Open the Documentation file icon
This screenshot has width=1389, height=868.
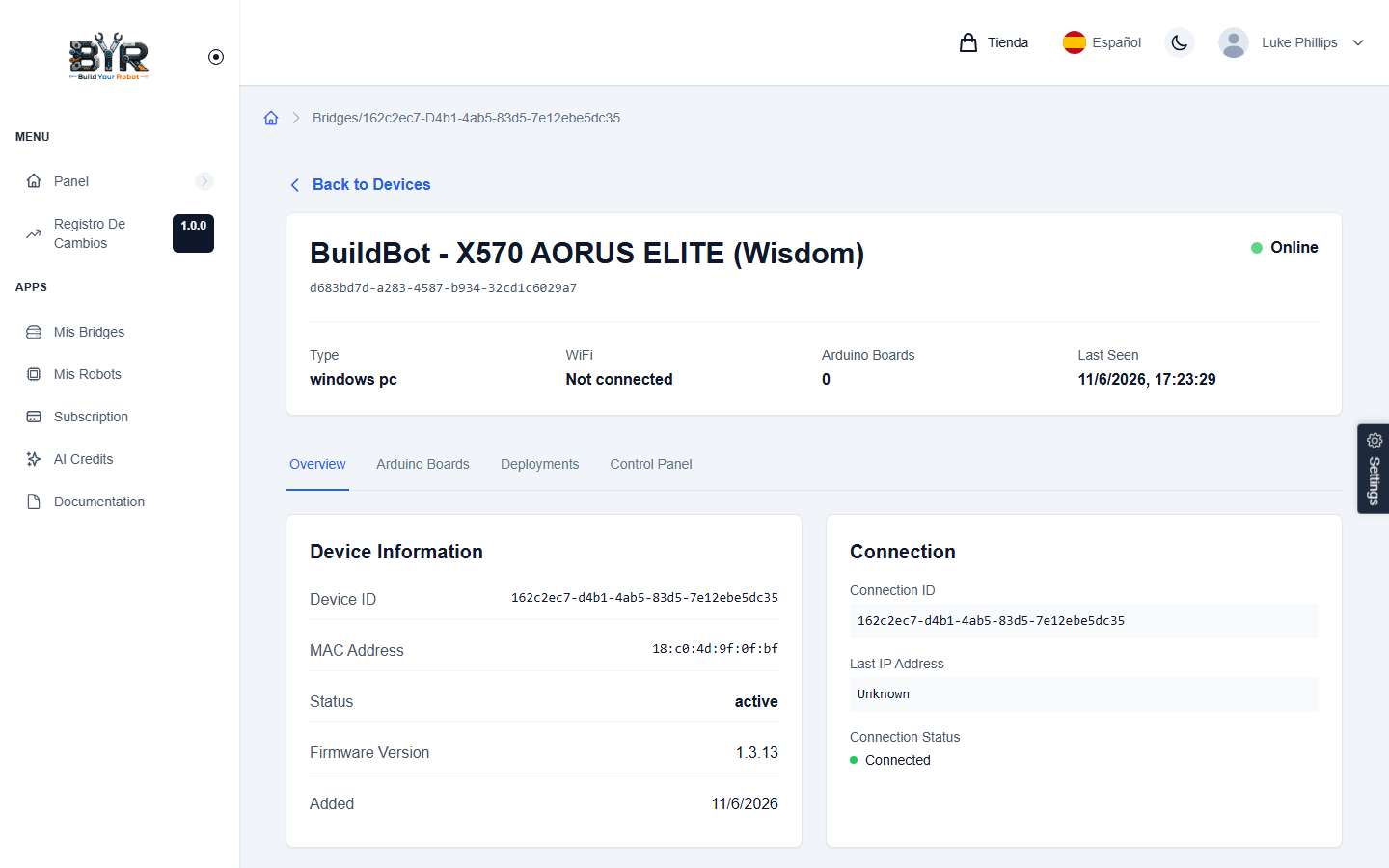tap(34, 502)
